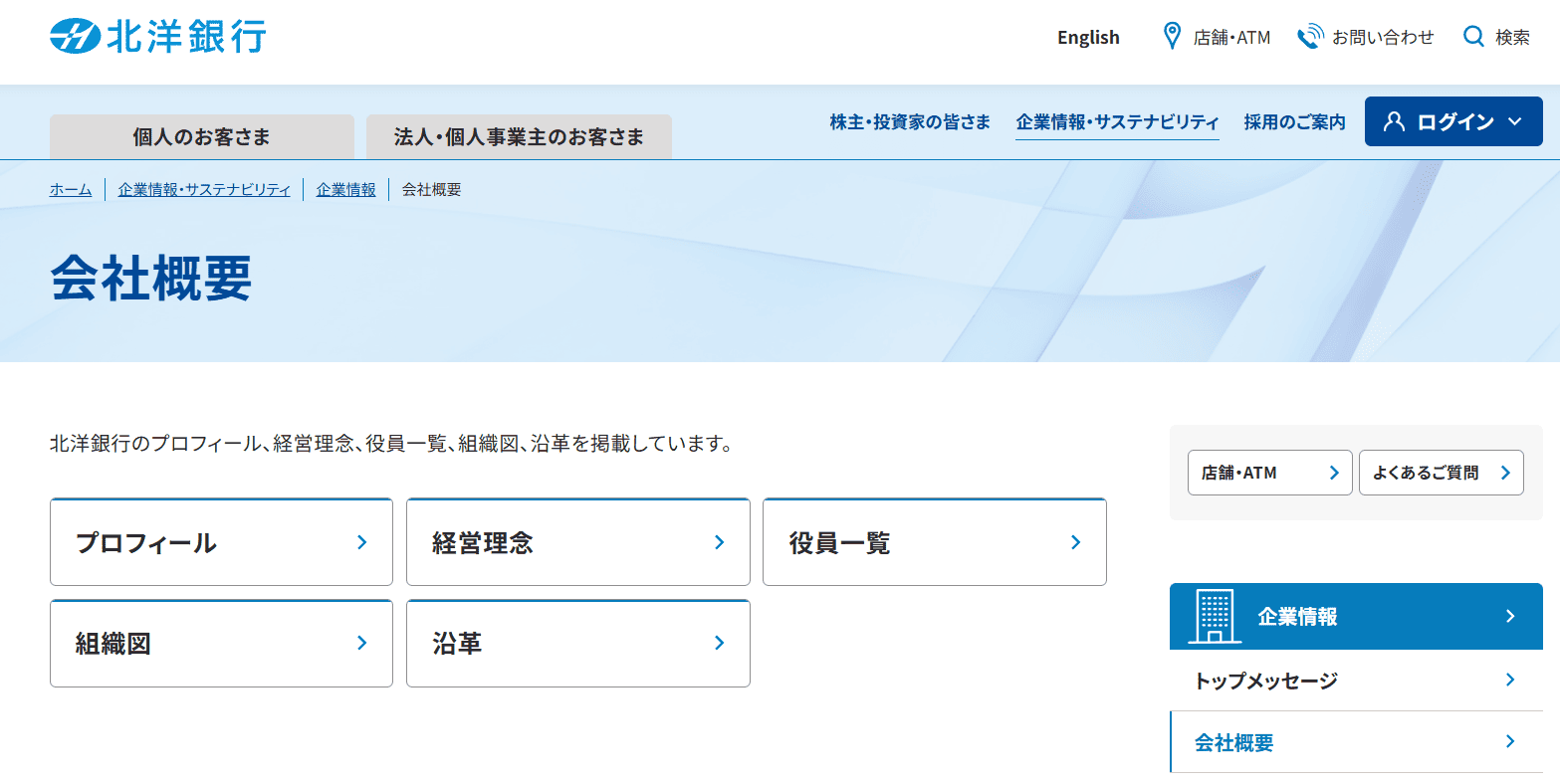Image resolution: width=1560 pixels, height=784 pixels.
Task: Open 企業情報・サステナビリティ menu item
Action: (1117, 122)
